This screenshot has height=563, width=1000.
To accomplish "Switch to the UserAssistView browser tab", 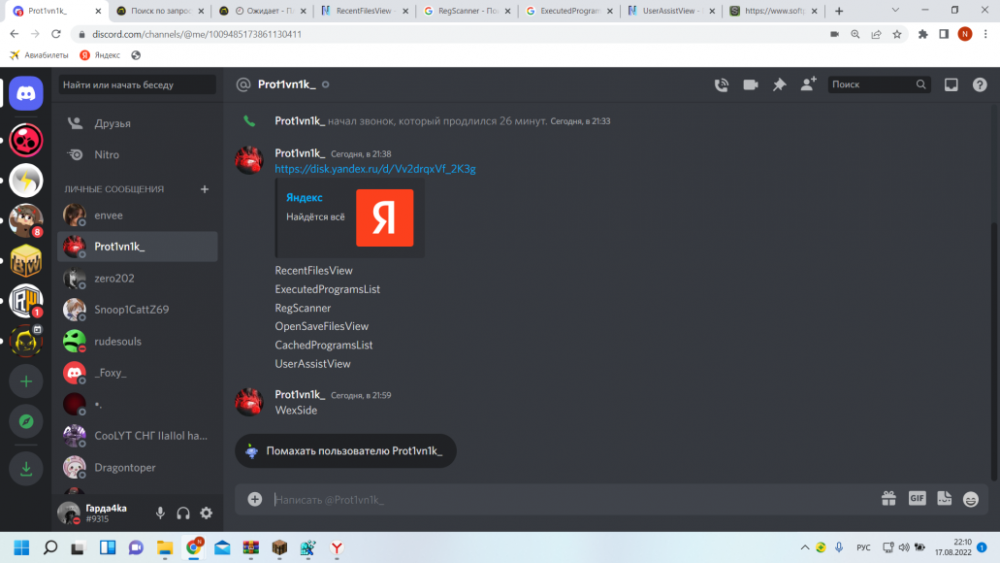I will tap(672, 11).
